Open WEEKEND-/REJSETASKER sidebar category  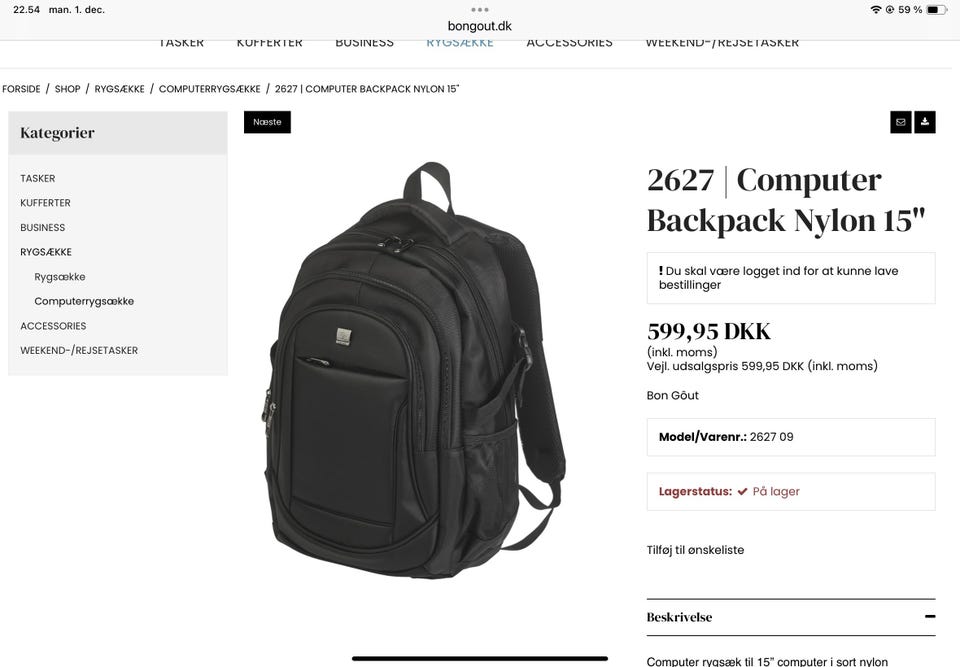point(79,350)
